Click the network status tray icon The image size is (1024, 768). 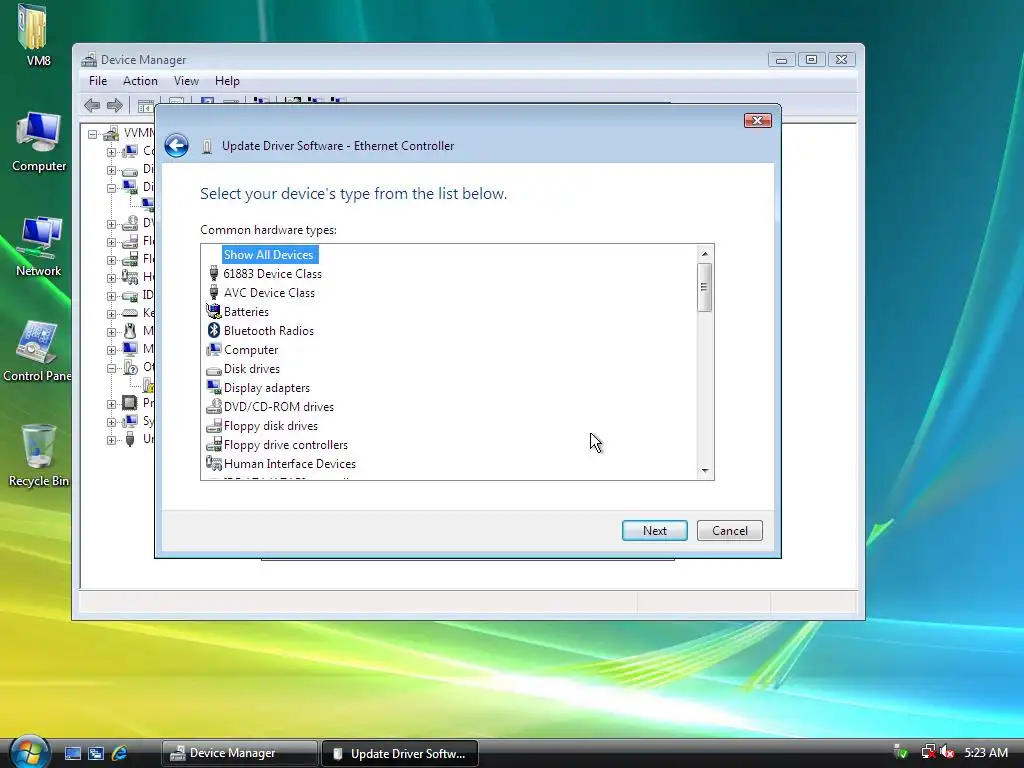click(x=928, y=752)
